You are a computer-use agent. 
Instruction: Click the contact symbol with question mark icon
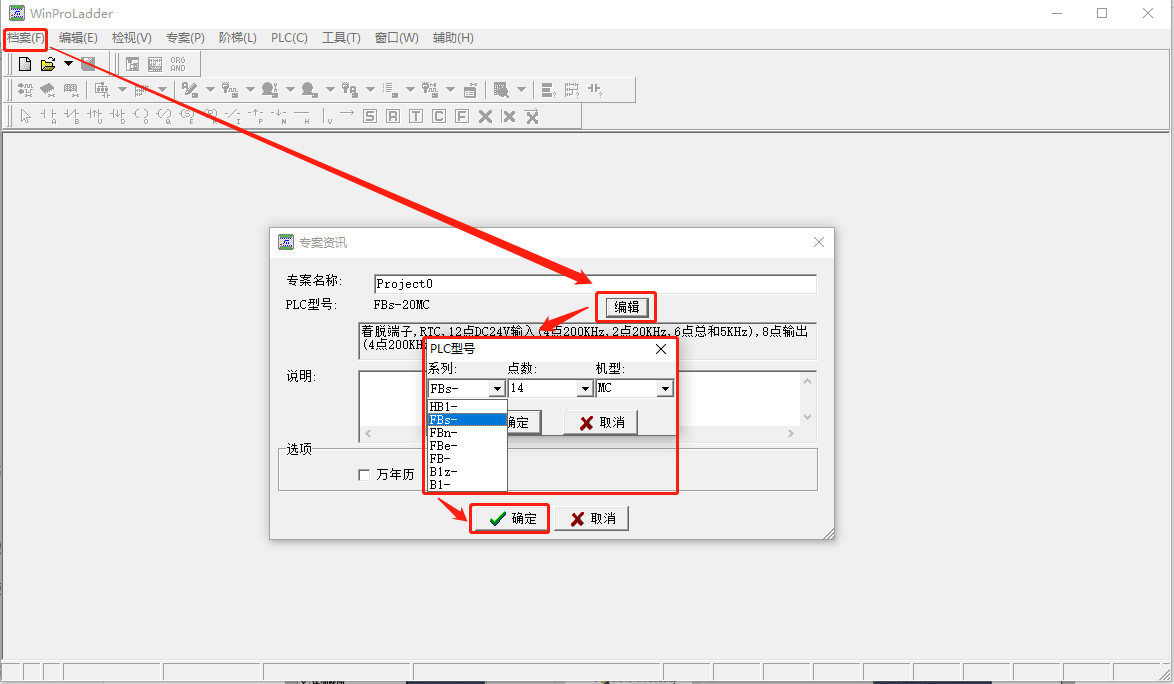point(595,90)
